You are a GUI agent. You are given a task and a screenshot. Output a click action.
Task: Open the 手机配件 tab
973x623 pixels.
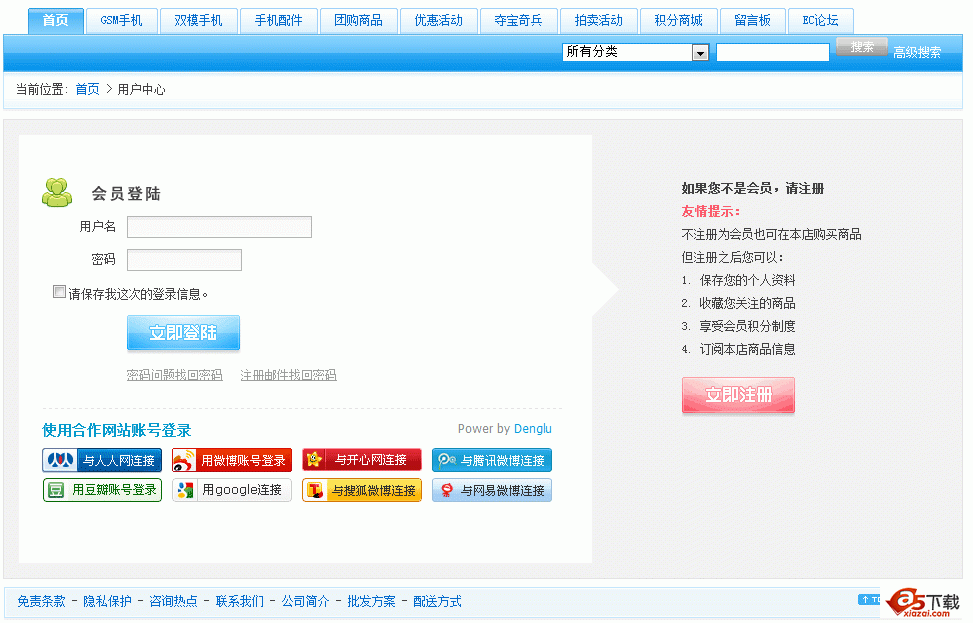(279, 20)
